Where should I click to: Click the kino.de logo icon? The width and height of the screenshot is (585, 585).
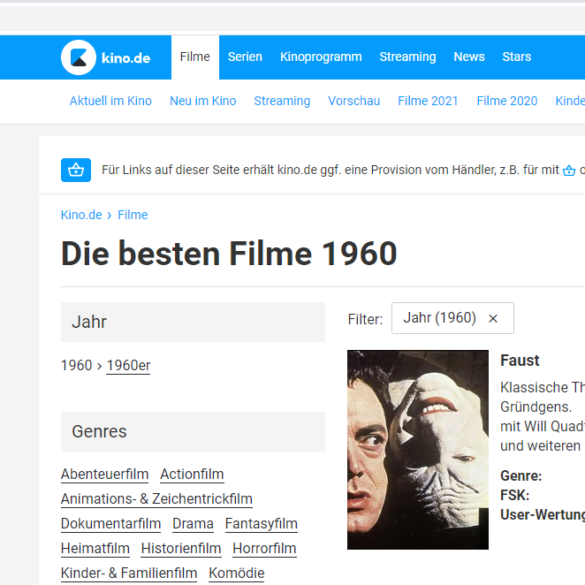78,57
